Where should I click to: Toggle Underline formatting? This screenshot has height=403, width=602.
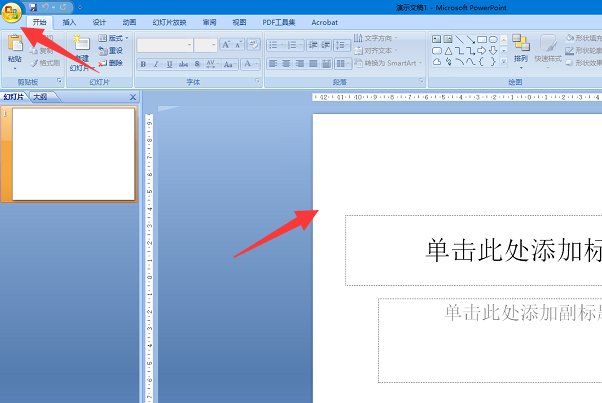pos(169,64)
